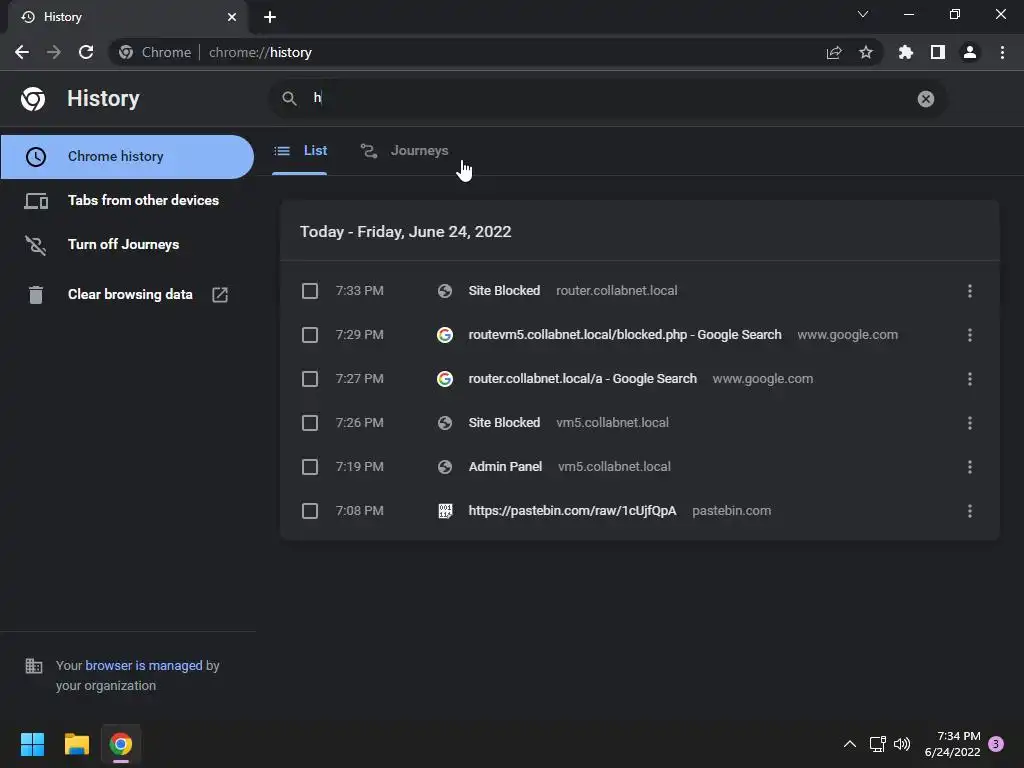Click the clock icon next to Chrome history
The width and height of the screenshot is (1024, 768).
click(36, 157)
